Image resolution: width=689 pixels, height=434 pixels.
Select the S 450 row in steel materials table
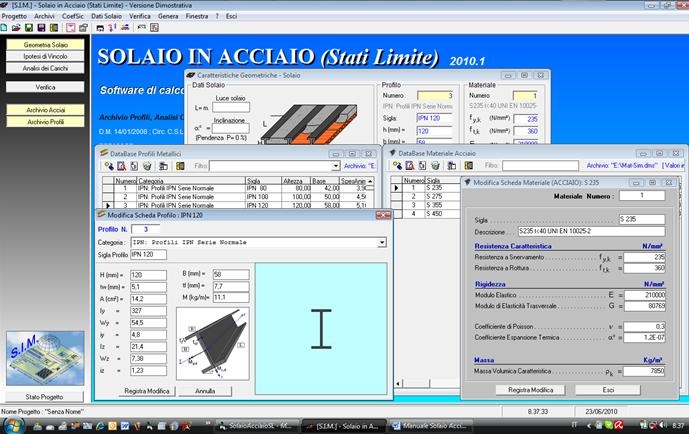[x=426, y=214]
